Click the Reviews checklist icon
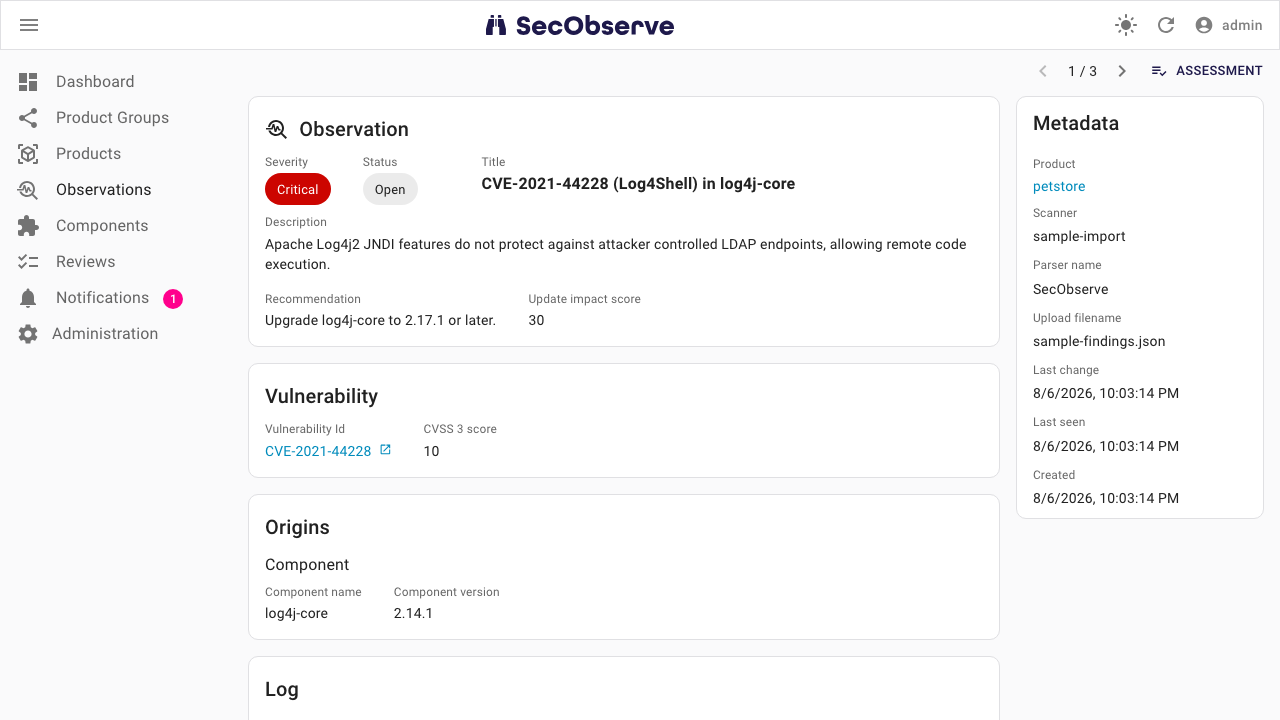Image resolution: width=1280 pixels, height=720 pixels. point(28,262)
